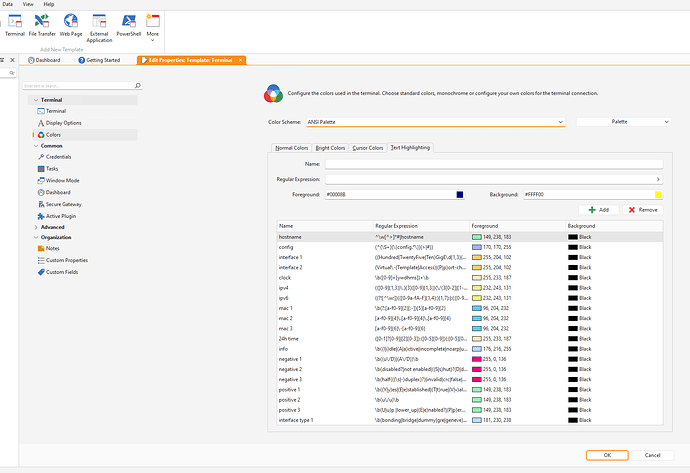This screenshot has height=473, width=690.
Task: Open the Palette dropdown
Action: pyautogui.click(x=623, y=121)
